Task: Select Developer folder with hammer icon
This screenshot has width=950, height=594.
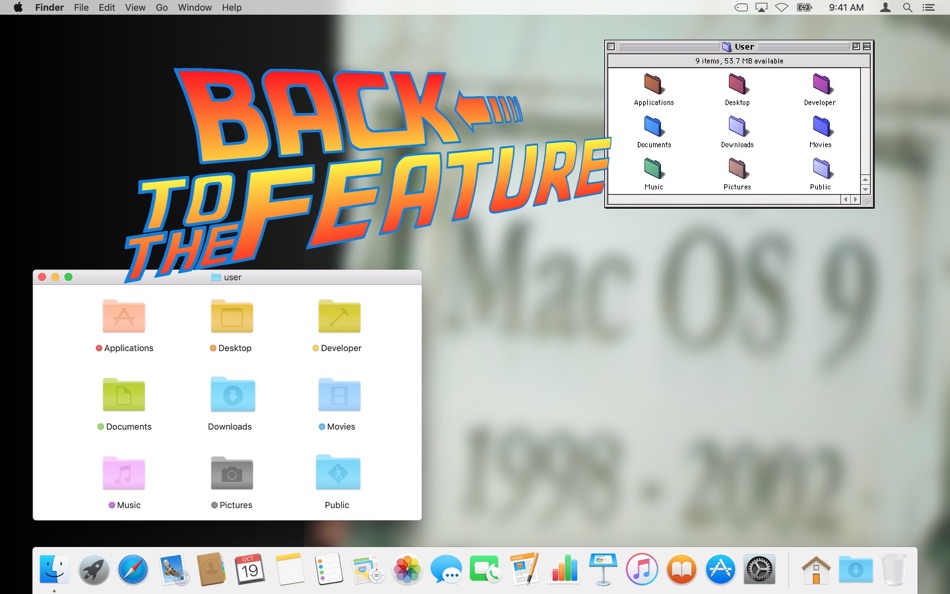Action: [339, 316]
